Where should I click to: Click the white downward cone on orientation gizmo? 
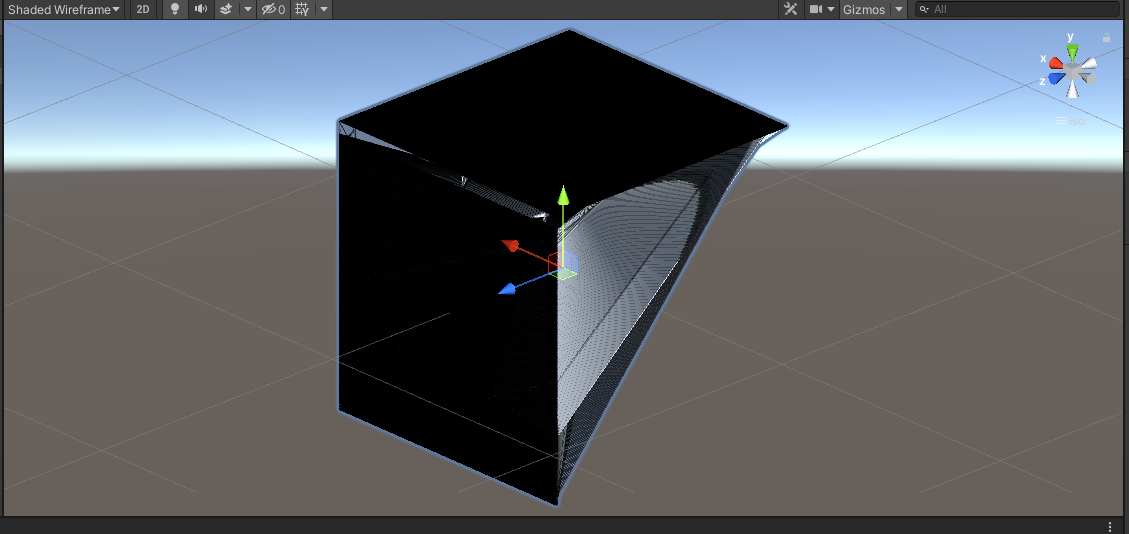tap(1073, 89)
